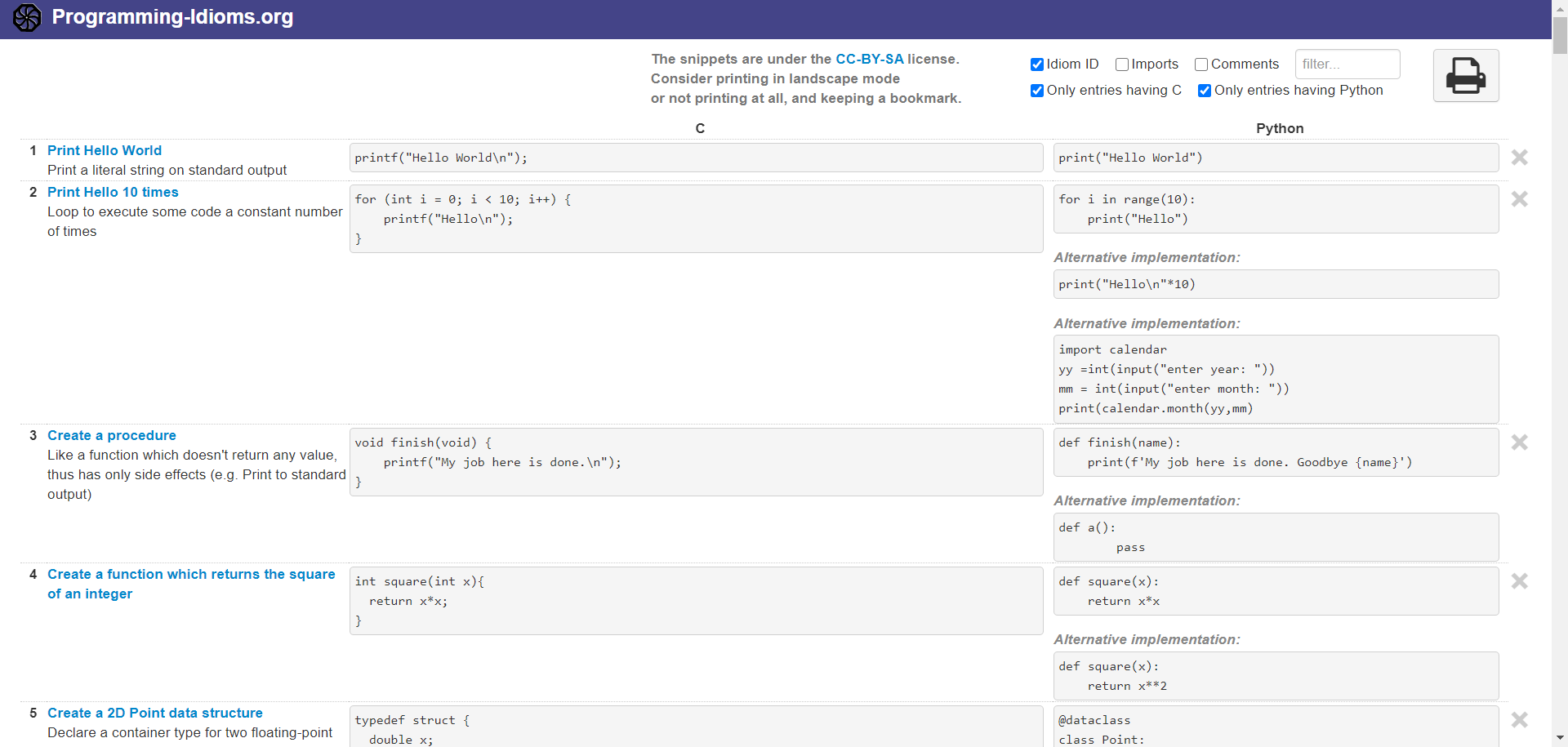Click the filter text field
The width and height of the screenshot is (1568, 747).
(1347, 64)
